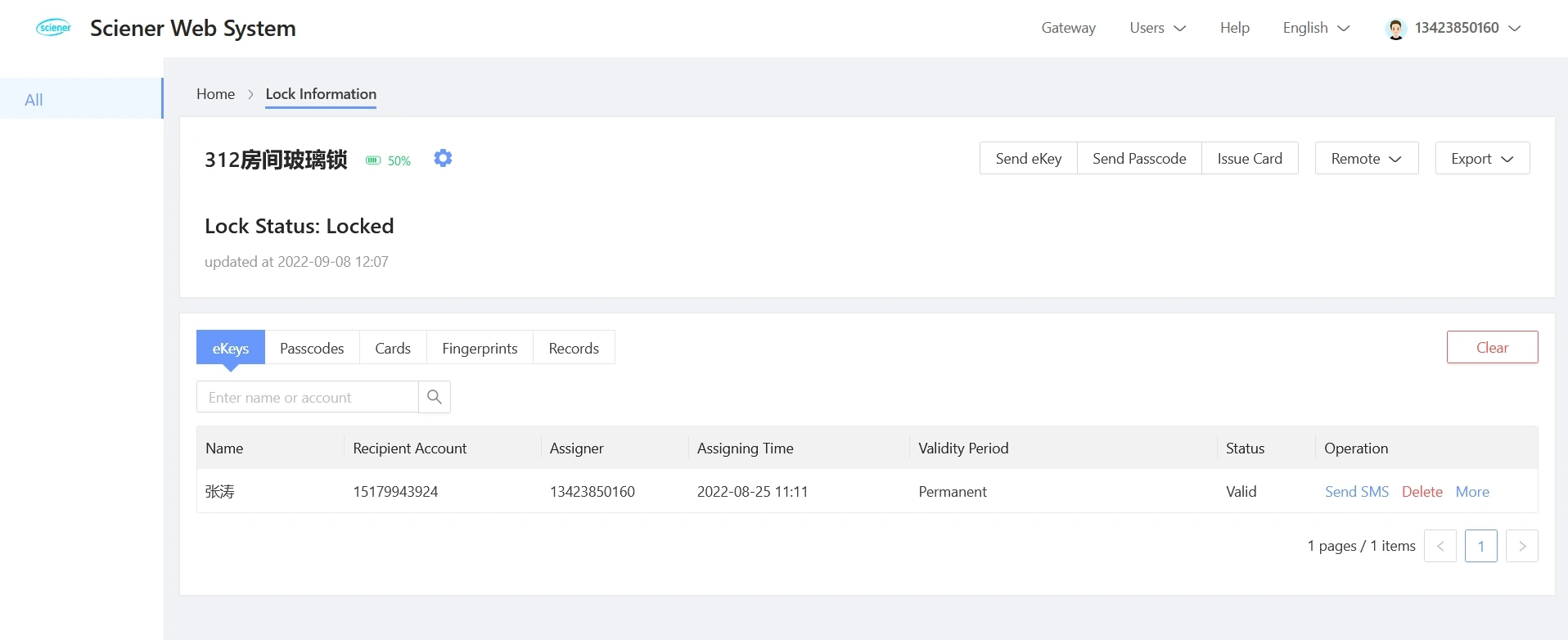Viewport: 1568px width, 640px height.
Task: Open lock settings gear icon
Action: click(443, 158)
